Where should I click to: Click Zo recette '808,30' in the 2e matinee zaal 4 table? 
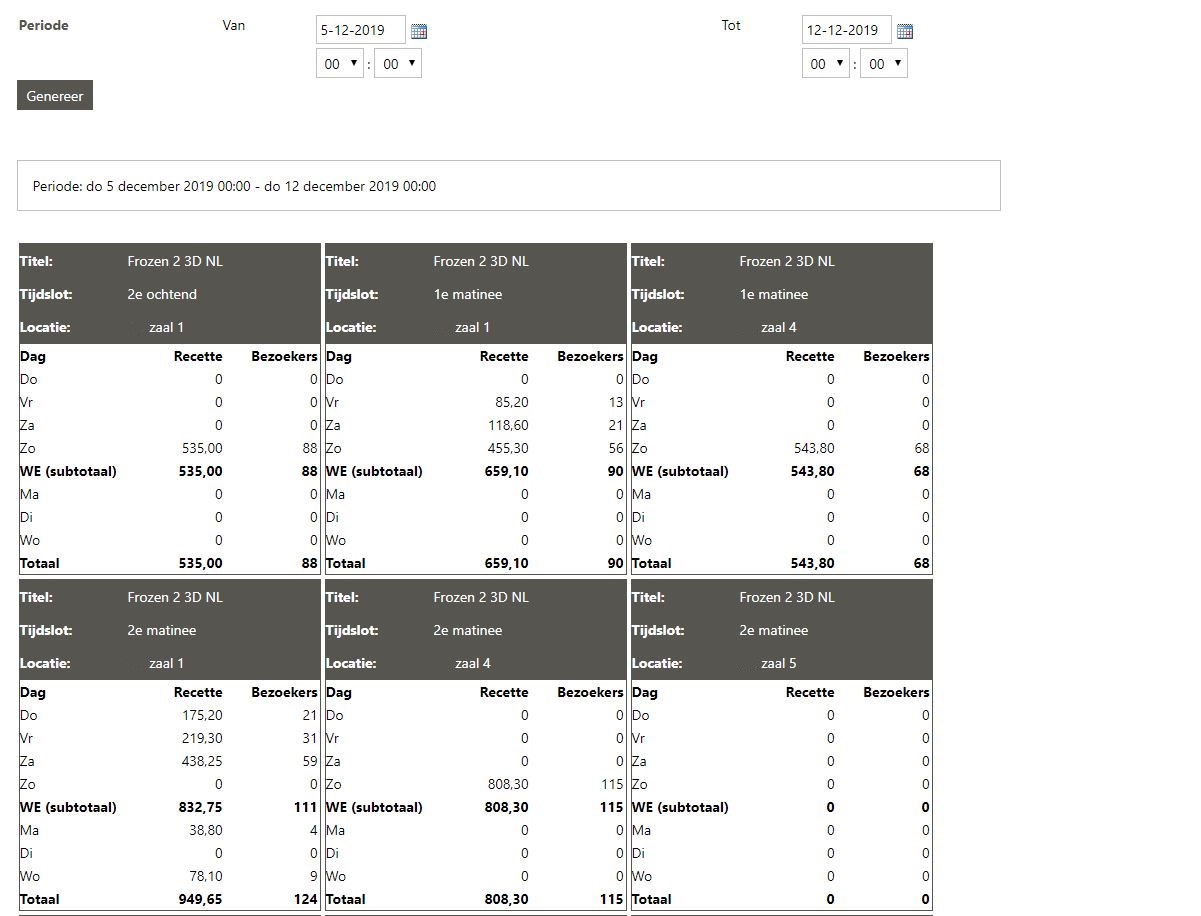[x=507, y=784]
